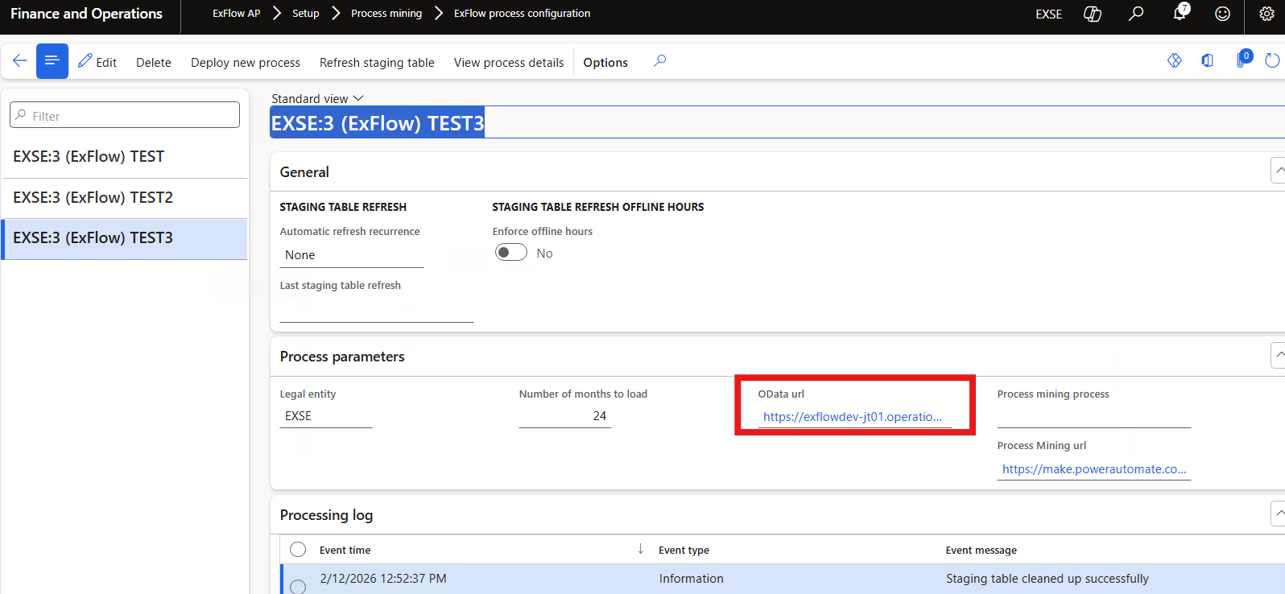Click EXSE company selector
This screenshot has width=1285, height=594.
coord(1048,14)
